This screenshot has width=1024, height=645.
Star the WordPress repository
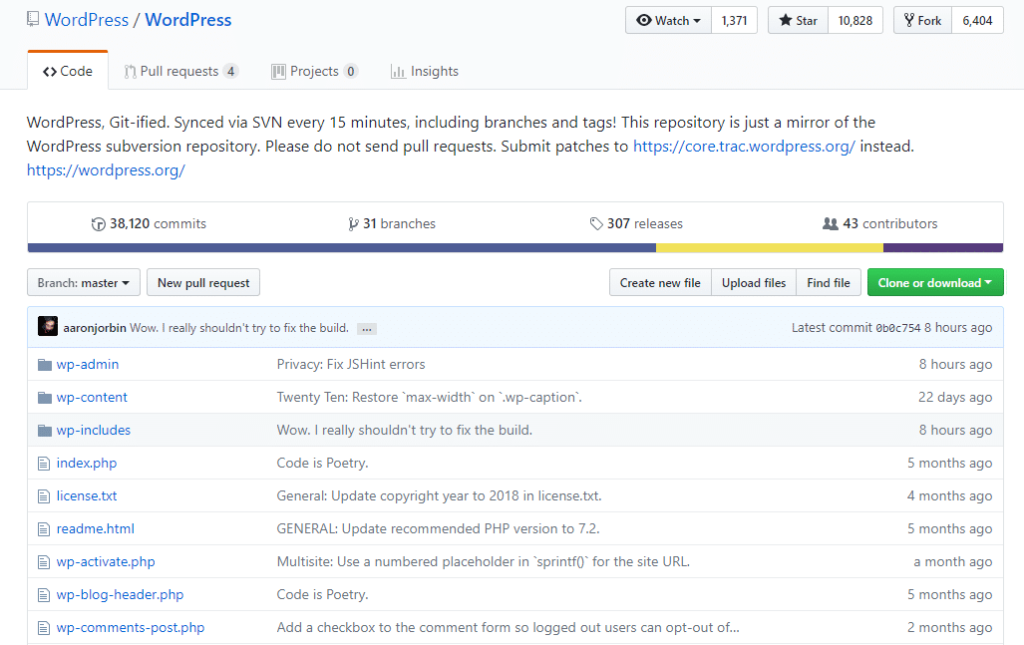(x=797, y=19)
